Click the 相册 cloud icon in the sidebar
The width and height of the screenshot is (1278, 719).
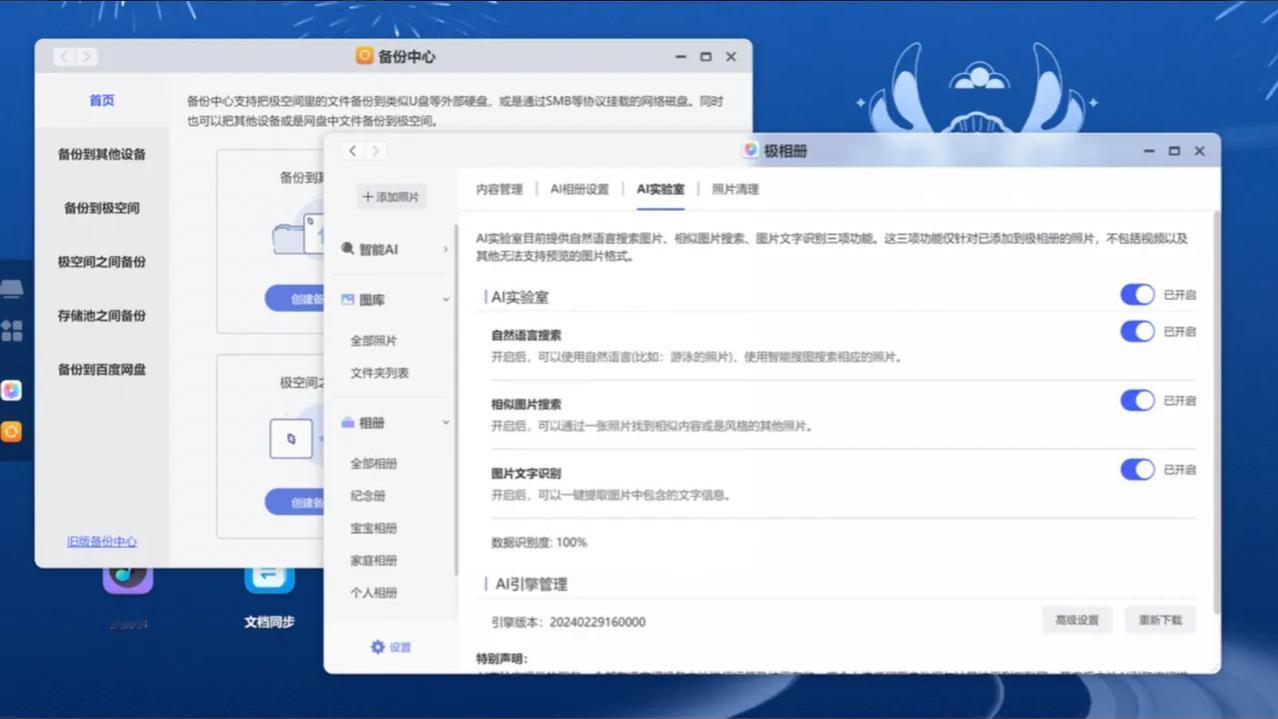pos(348,423)
